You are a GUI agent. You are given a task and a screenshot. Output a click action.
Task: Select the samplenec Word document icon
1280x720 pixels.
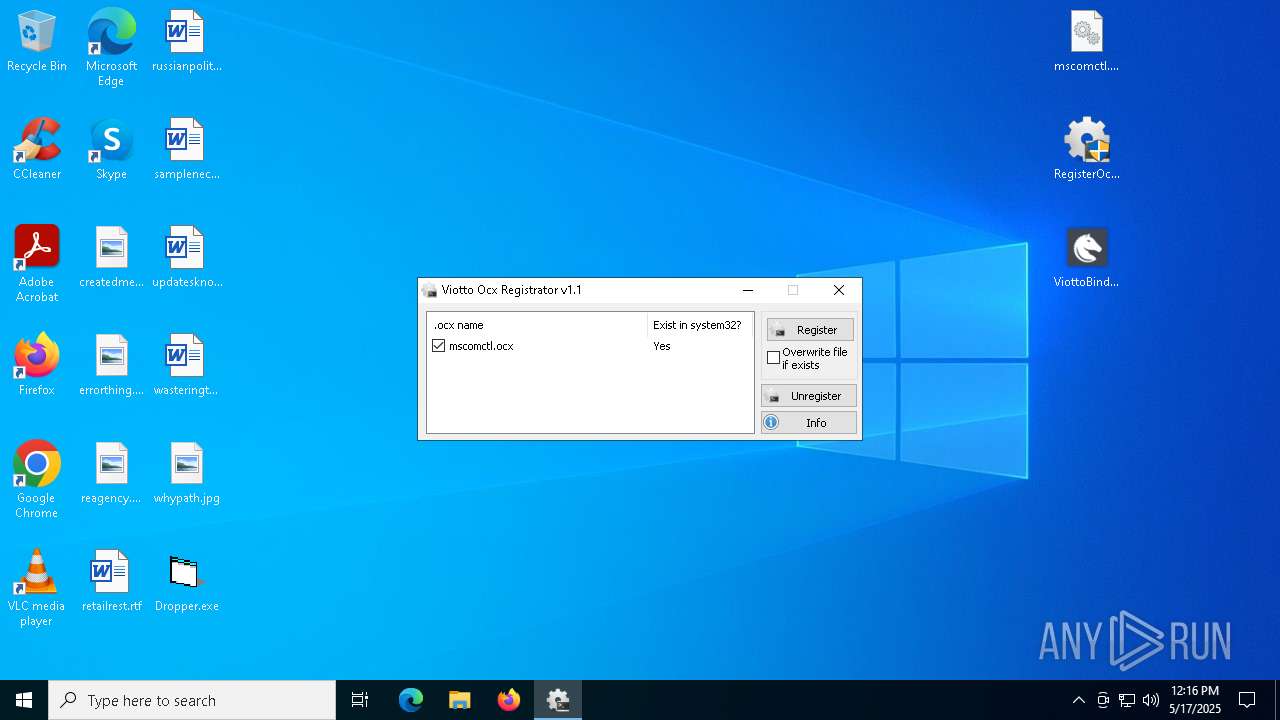tap(186, 150)
